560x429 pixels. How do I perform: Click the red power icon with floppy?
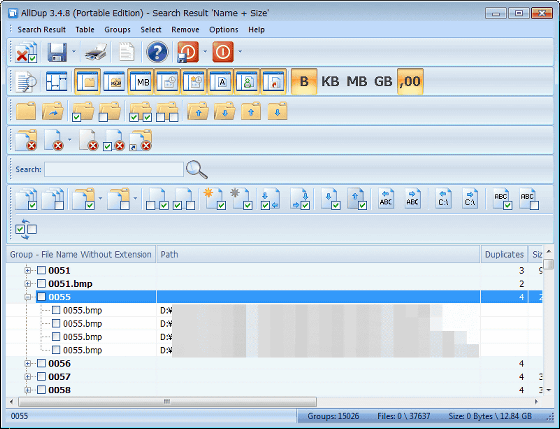coord(188,52)
